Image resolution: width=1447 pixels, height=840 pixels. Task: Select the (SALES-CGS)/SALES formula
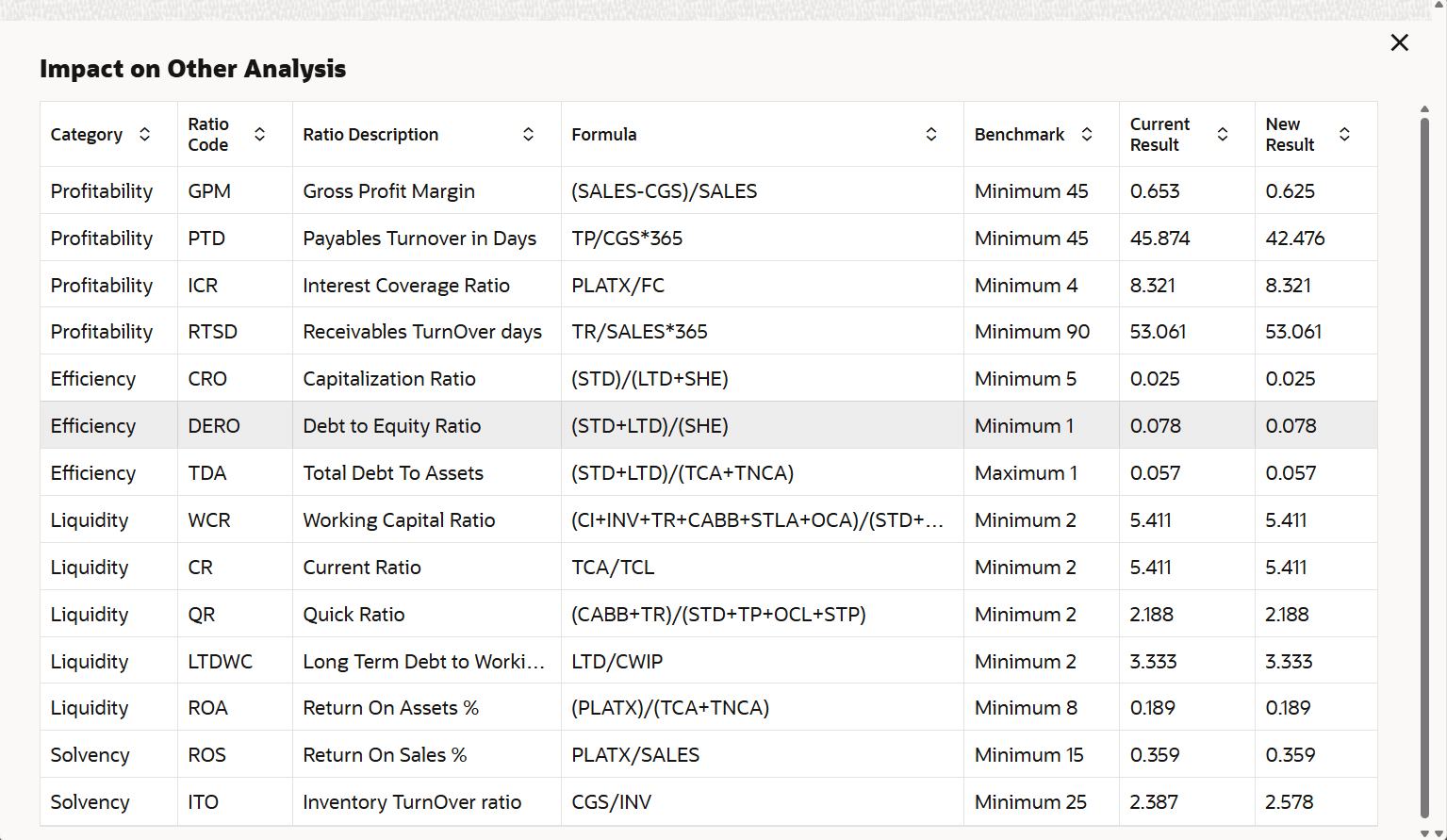click(x=665, y=191)
